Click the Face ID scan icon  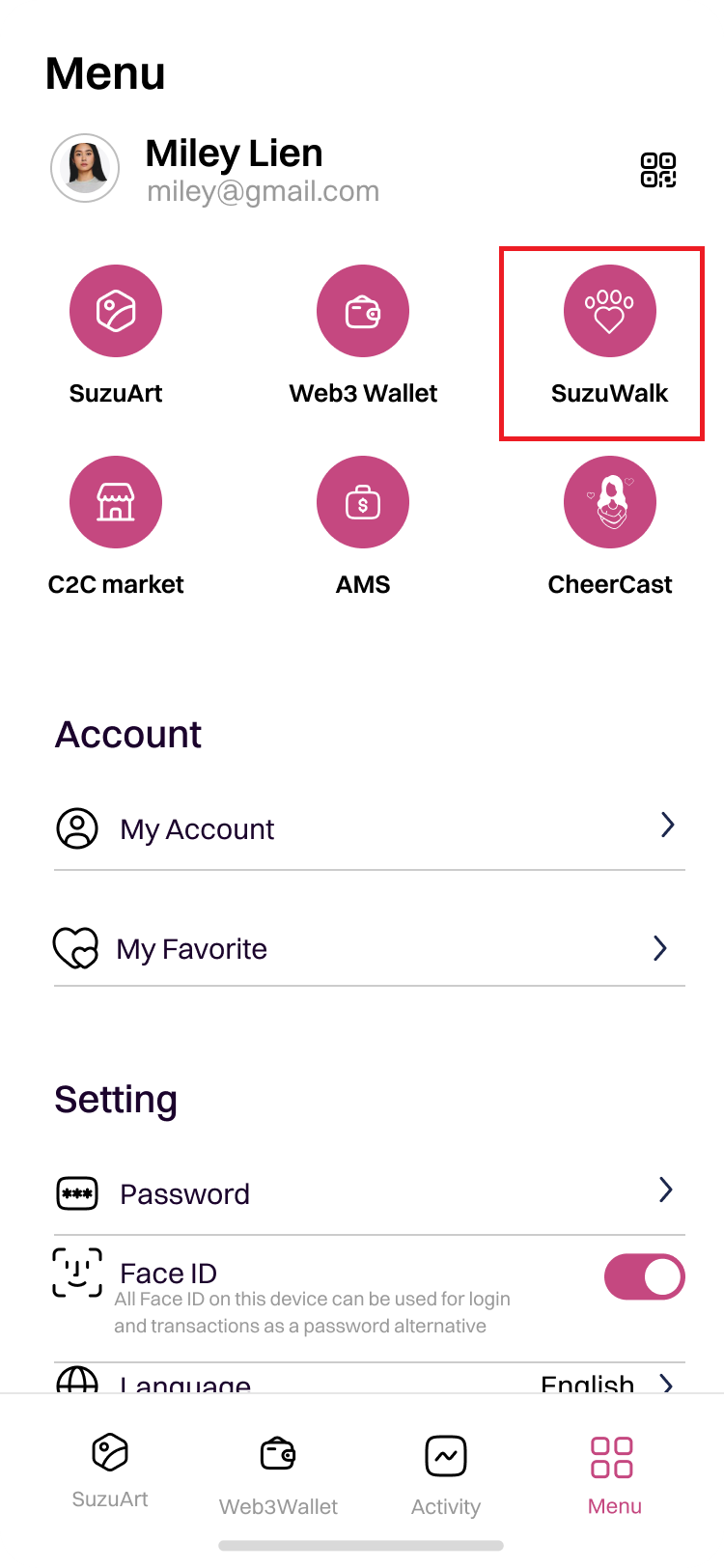coord(77,1273)
